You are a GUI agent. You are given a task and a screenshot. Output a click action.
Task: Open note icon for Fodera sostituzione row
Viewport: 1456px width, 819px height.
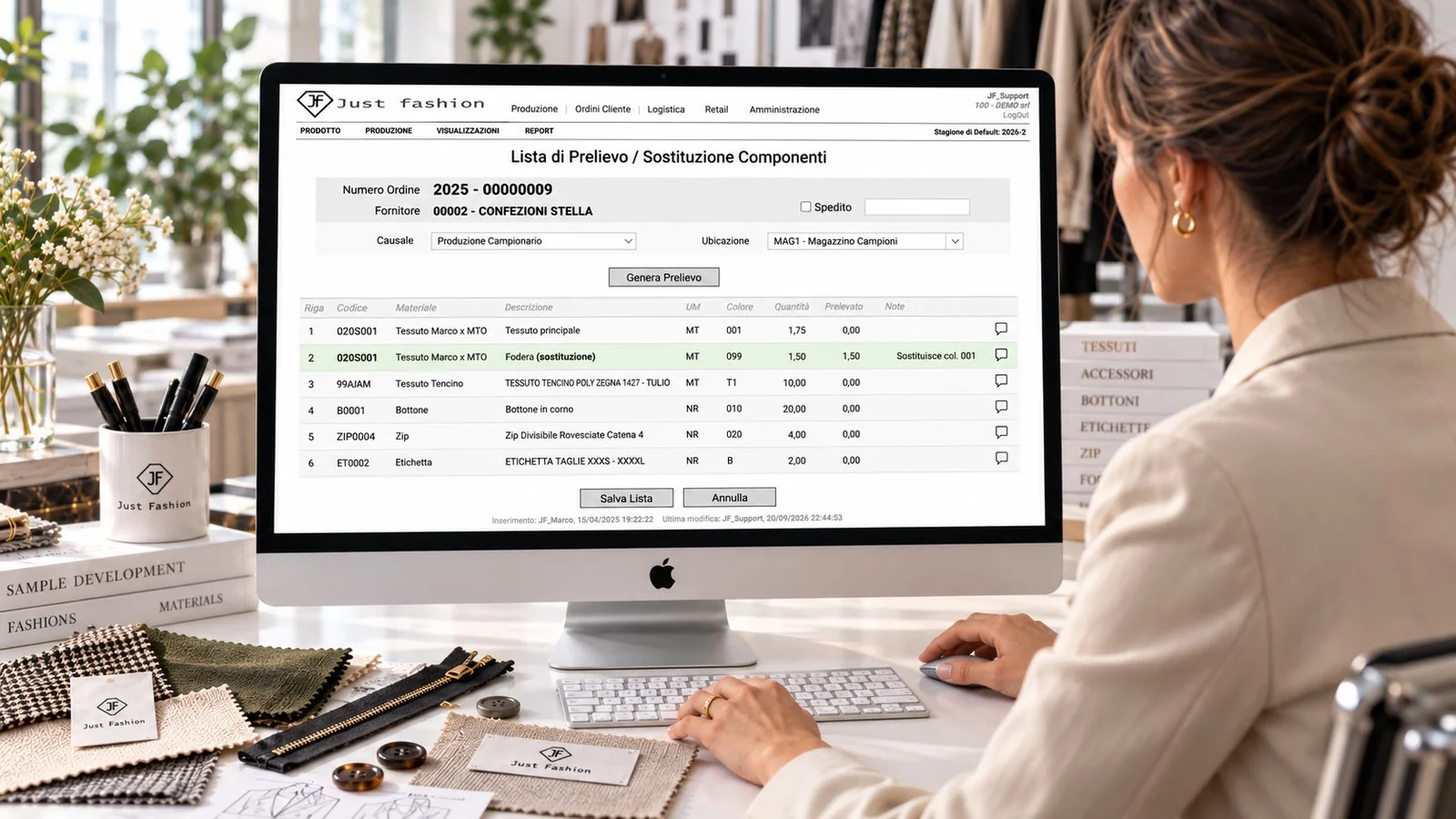pyautogui.click(x=1001, y=355)
